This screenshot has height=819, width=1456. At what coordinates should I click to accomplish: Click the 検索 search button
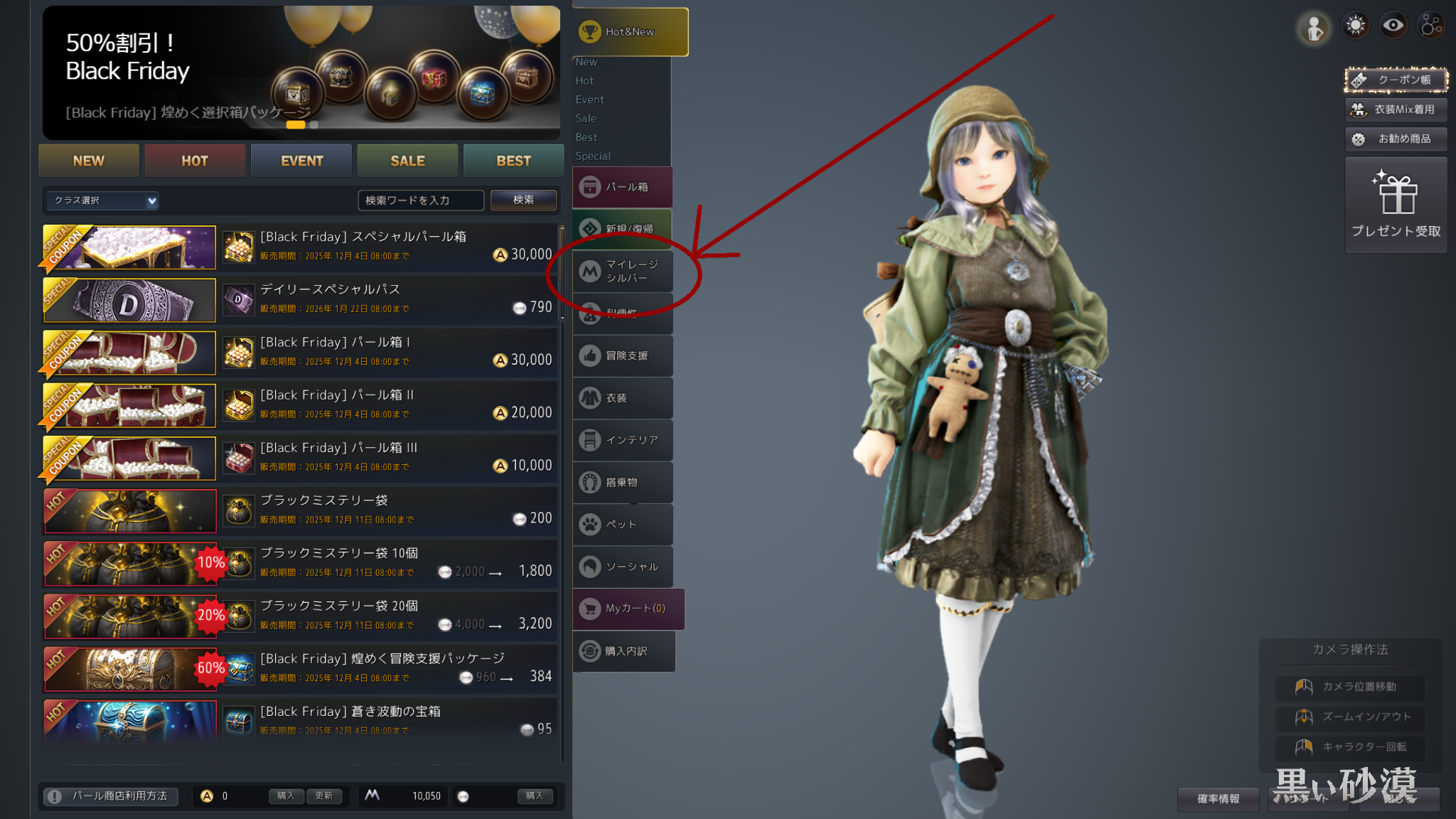click(524, 200)
